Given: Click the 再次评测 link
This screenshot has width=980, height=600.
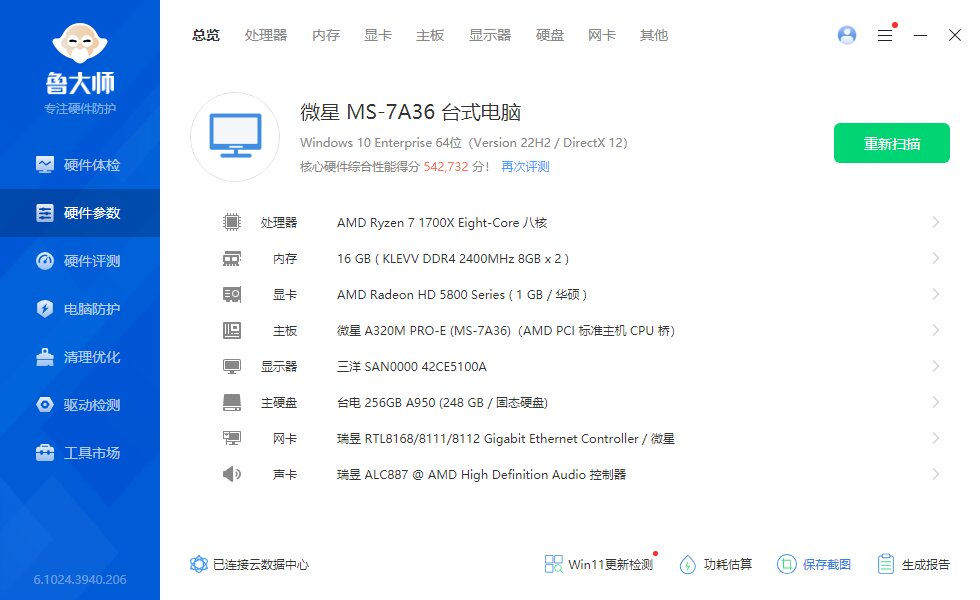Looking at the screenshot, I should point(525,167).
